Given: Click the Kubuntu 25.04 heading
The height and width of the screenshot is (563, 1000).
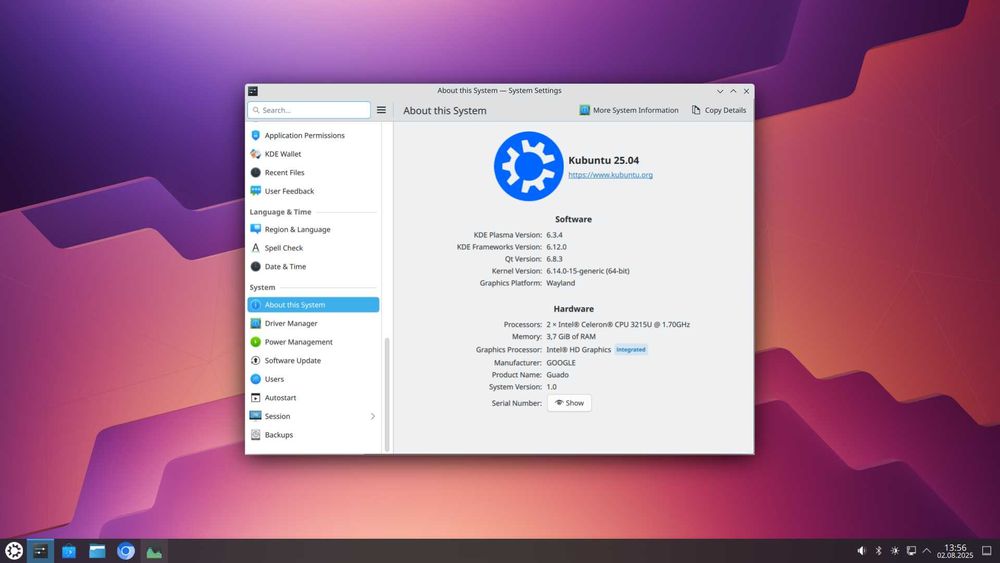Looking at the screenshot, I should click(603, 161).
